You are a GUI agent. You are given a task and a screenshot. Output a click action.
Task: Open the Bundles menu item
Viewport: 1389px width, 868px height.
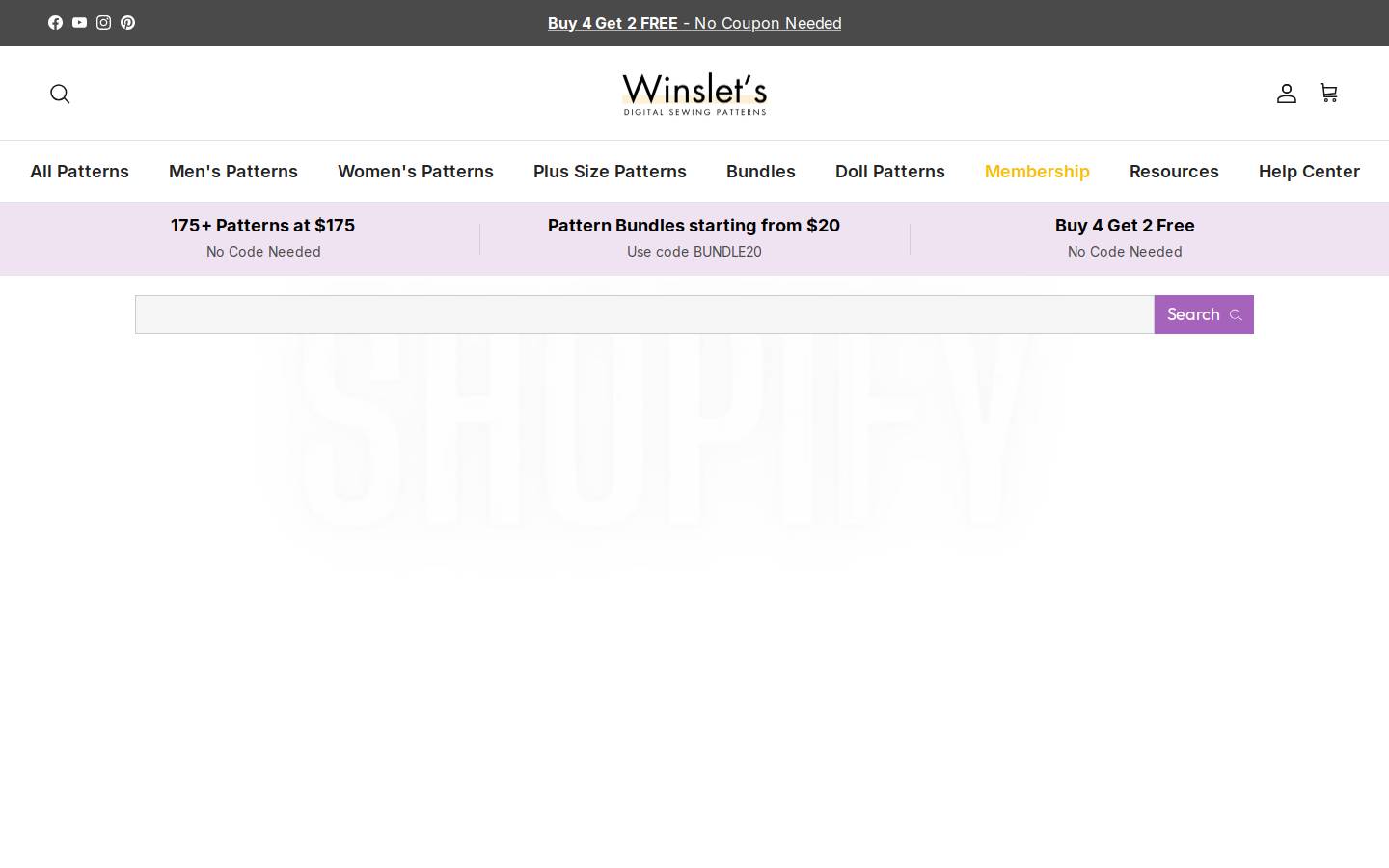tap(761, 172)
